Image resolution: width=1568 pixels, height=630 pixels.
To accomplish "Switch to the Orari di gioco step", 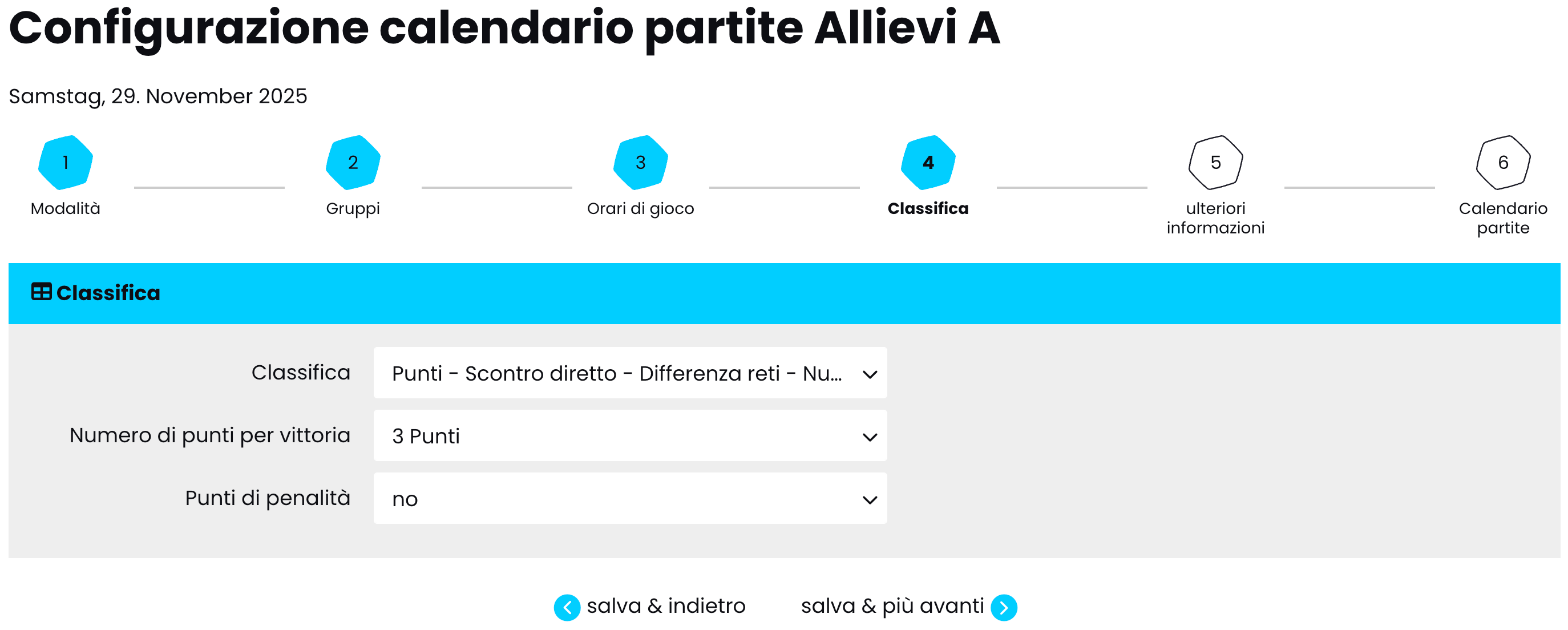I will click(640, 209).
